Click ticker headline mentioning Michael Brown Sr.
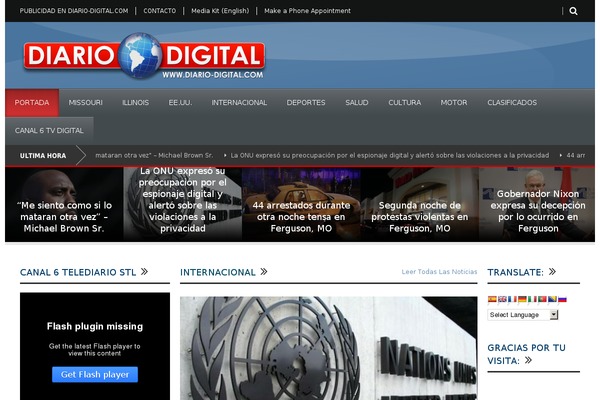 point(154,155)
